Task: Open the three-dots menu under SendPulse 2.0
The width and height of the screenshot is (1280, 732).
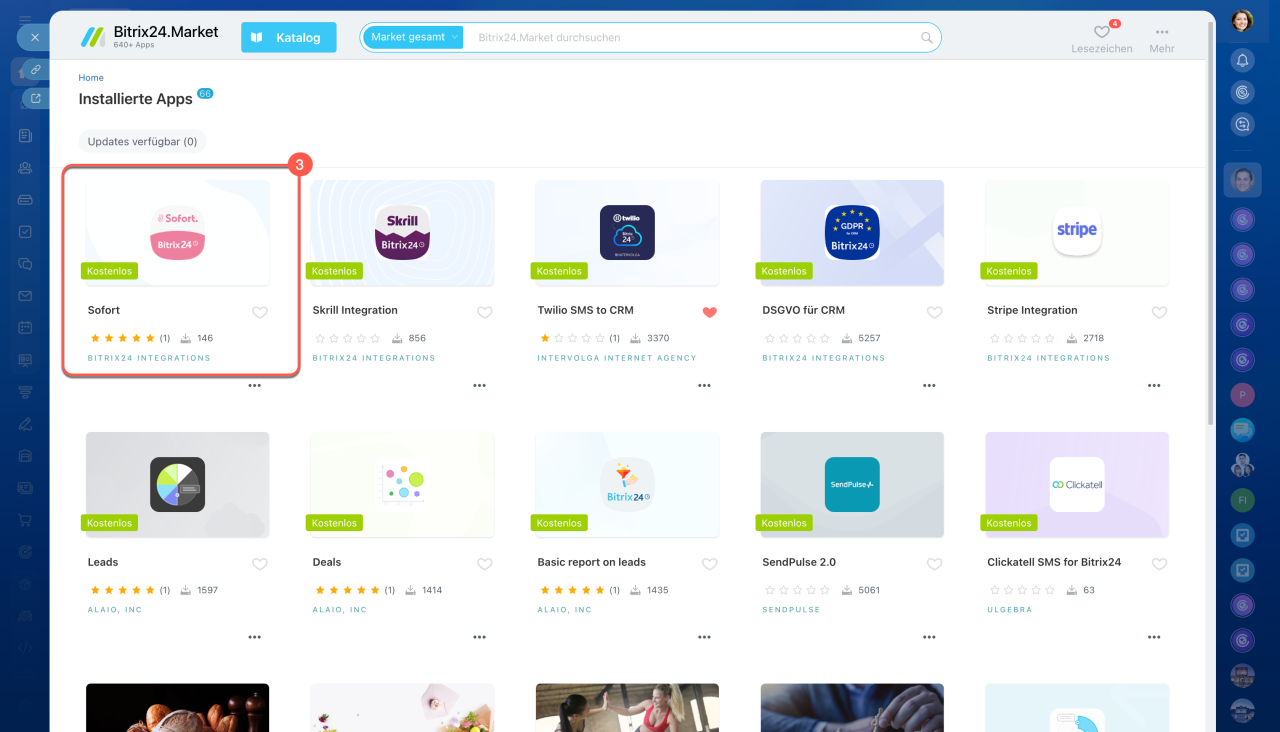Action: 930,637
